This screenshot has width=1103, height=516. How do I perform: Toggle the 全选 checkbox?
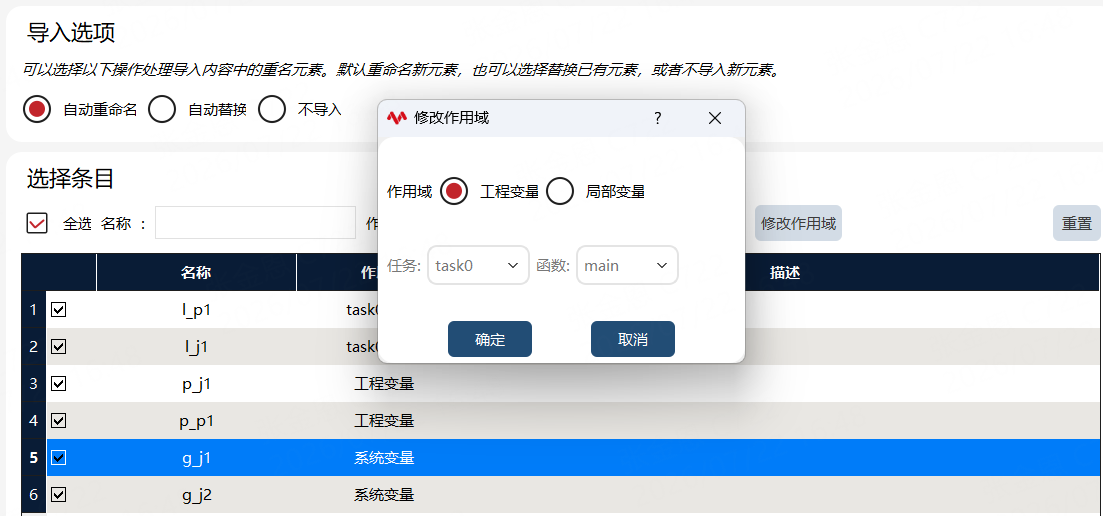[37, 224]
